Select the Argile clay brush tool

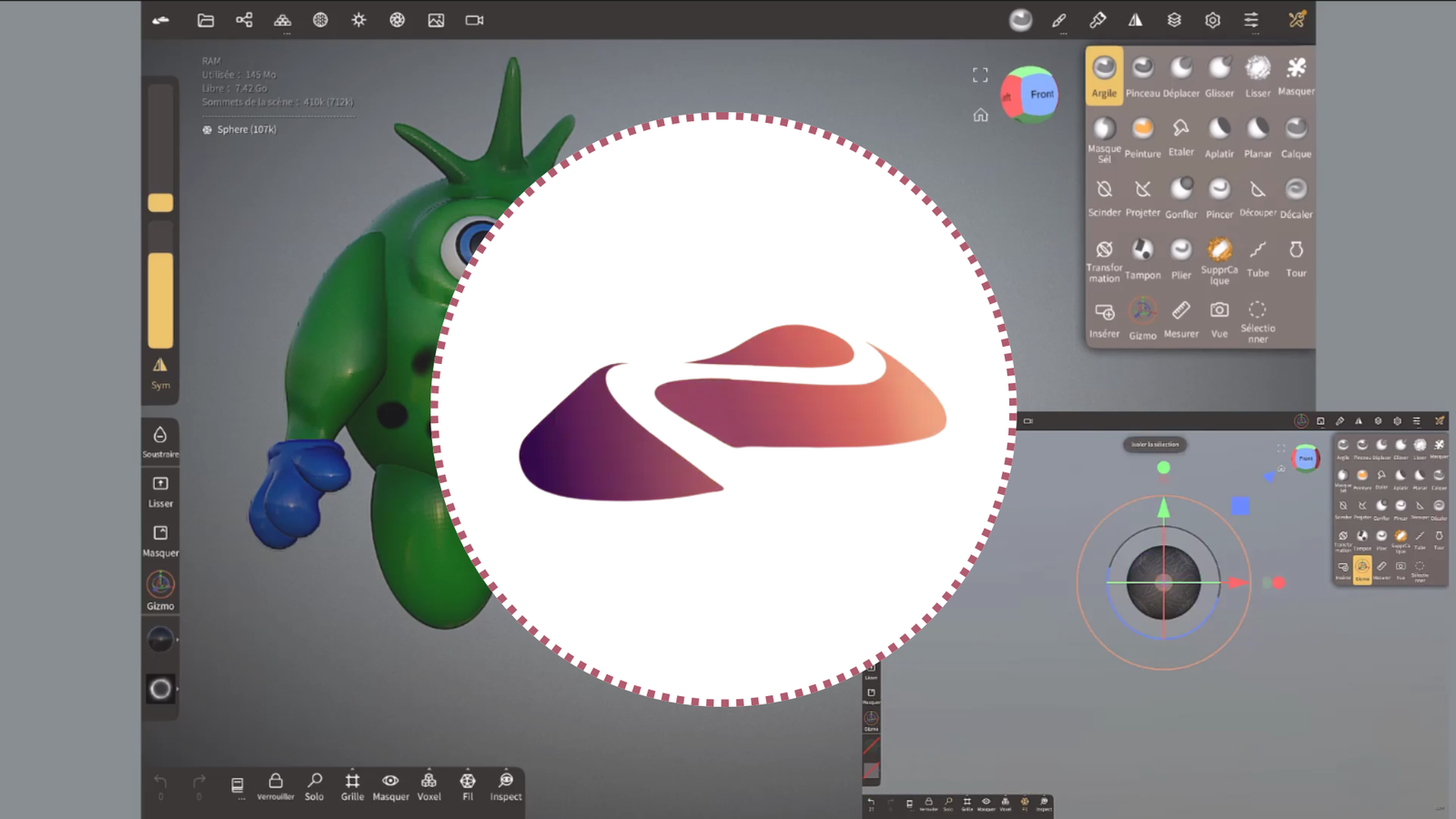1104,76
